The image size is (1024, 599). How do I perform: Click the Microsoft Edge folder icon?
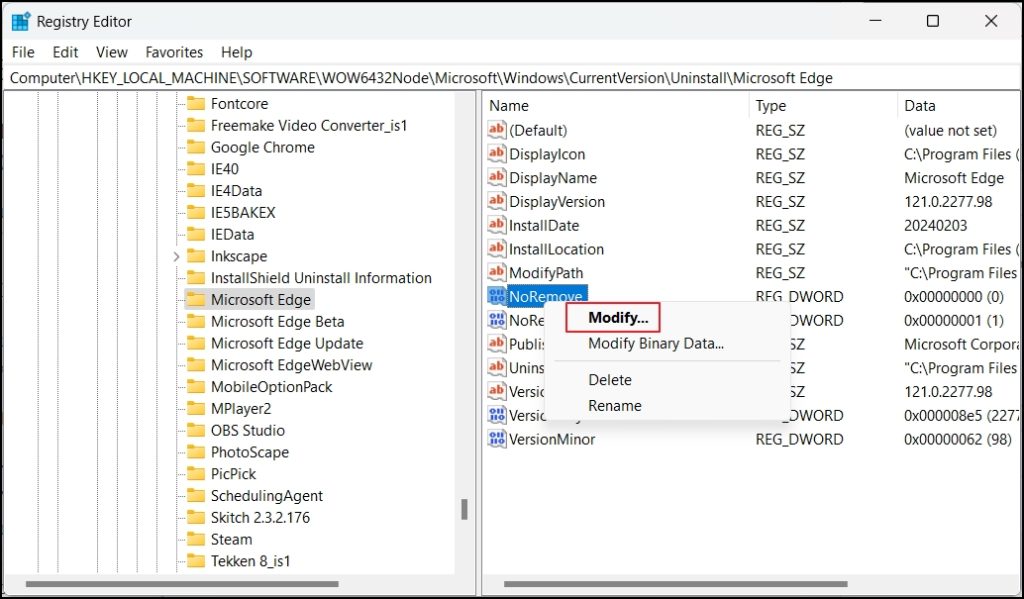click(x=196, y=299)
